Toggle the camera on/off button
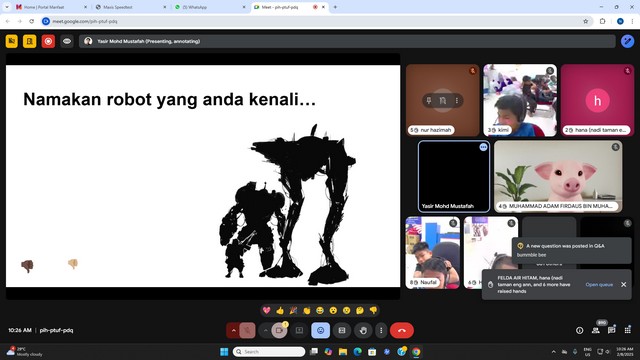The height and width of the screenshot is (360, 640). 279,330
